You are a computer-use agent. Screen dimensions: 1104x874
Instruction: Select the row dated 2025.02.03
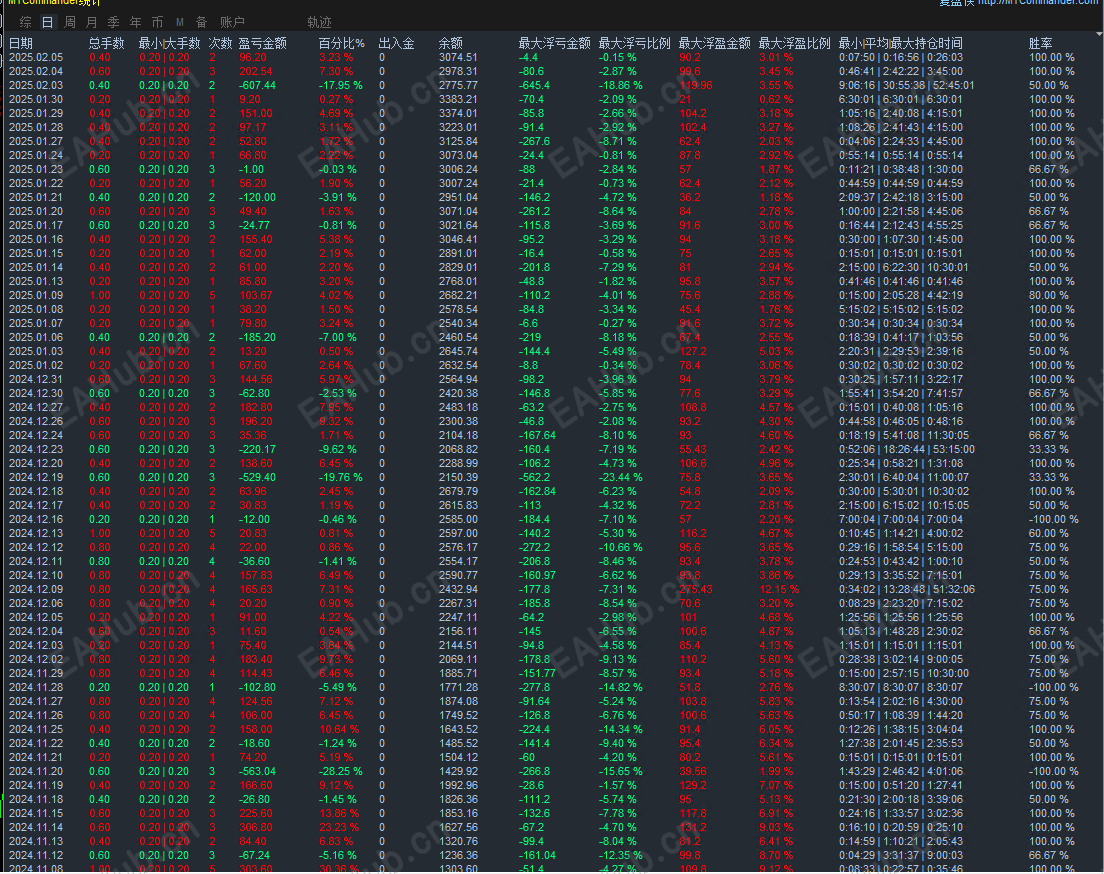point(552,85)
